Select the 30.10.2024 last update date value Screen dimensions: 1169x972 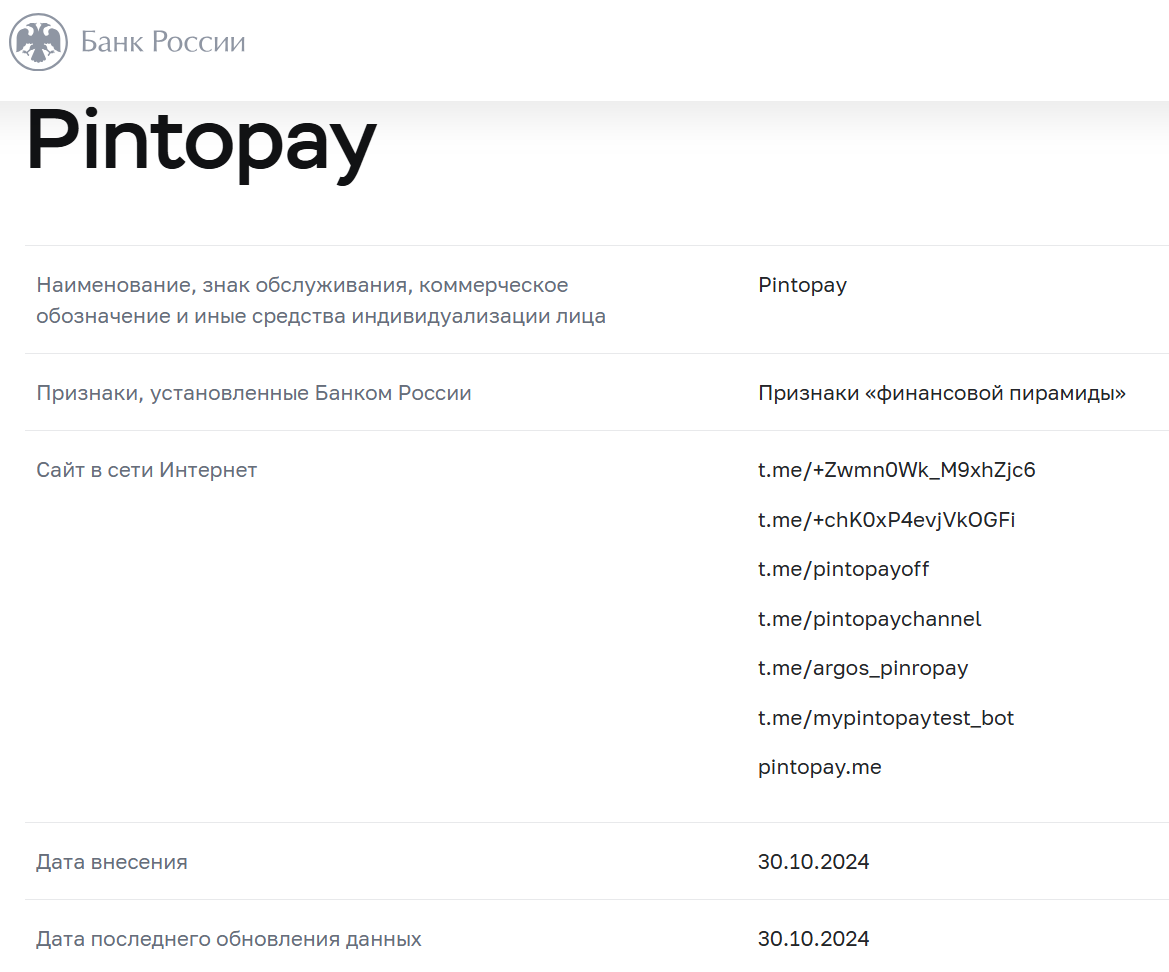[813, 939]
